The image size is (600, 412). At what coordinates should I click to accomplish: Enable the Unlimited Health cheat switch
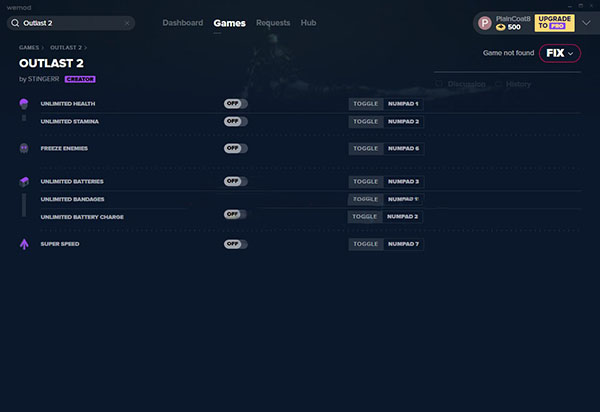point(235,103)
